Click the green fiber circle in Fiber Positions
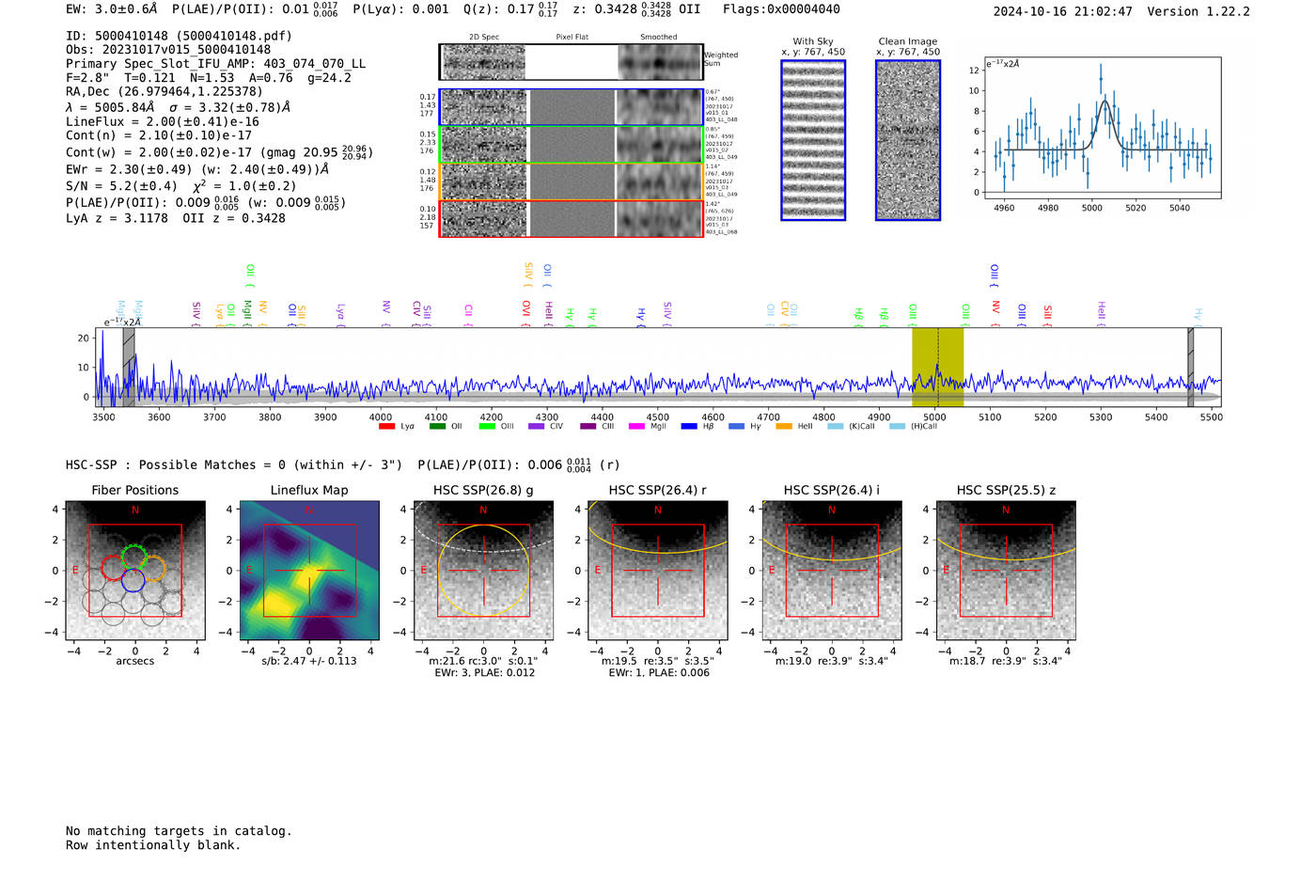The width and height of the screenshot is (1316, 896). point(134,558)
